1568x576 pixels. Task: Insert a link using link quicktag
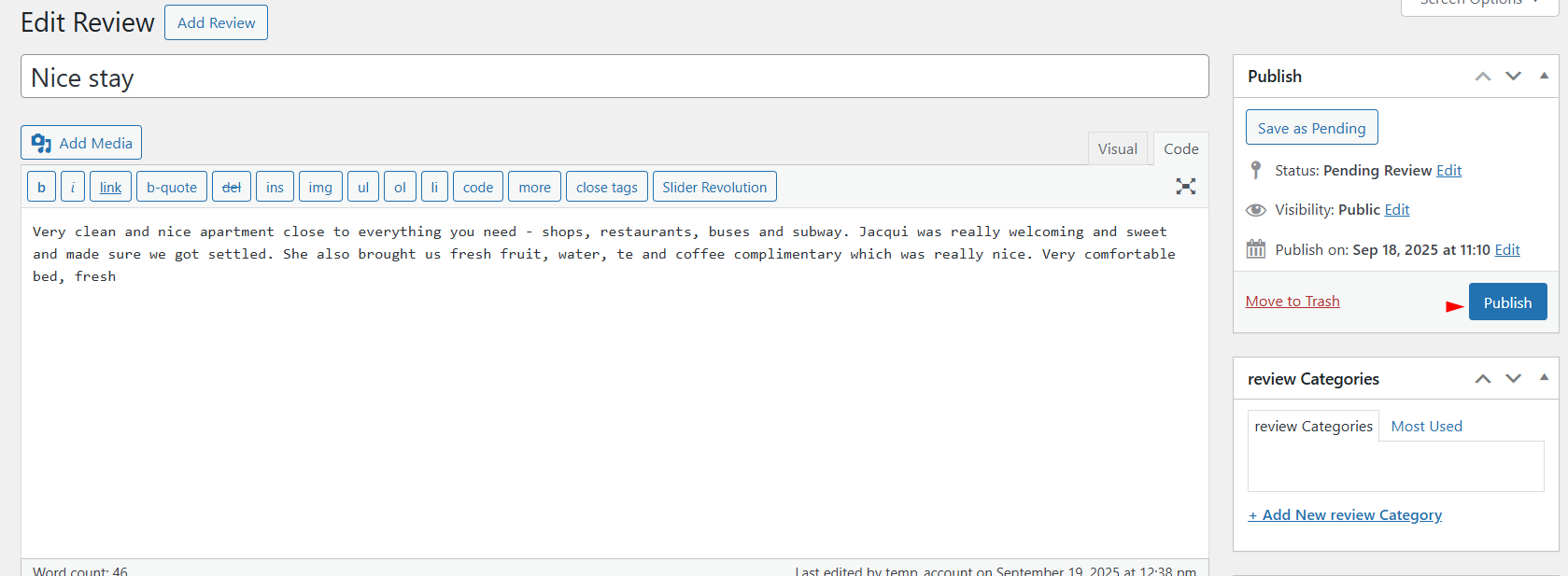click(110, 187)
